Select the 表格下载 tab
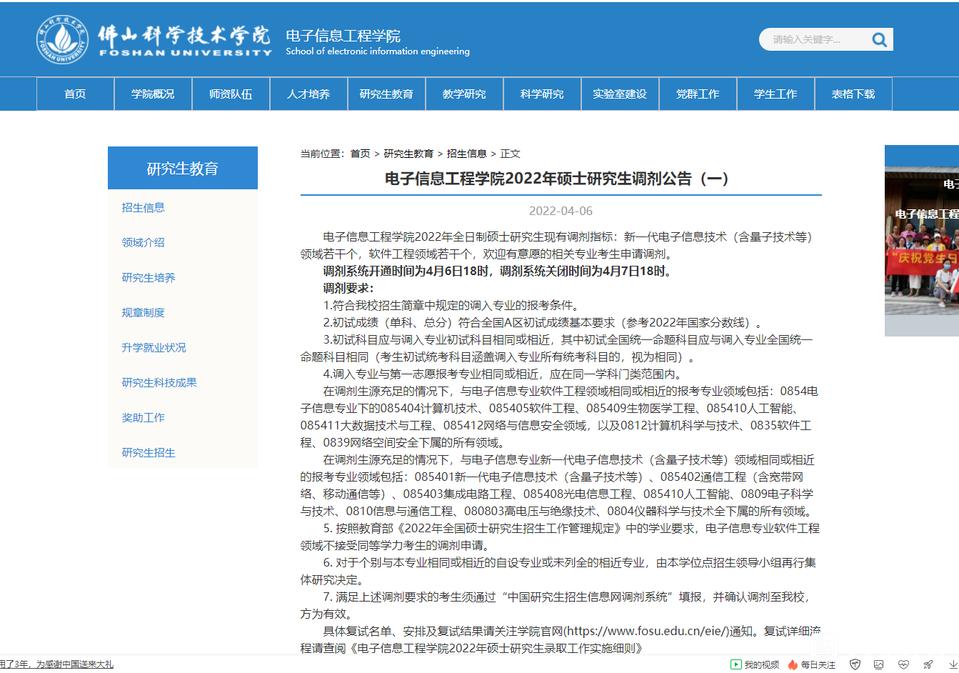This screenshot has height=673, width=959. coord(853,93)
